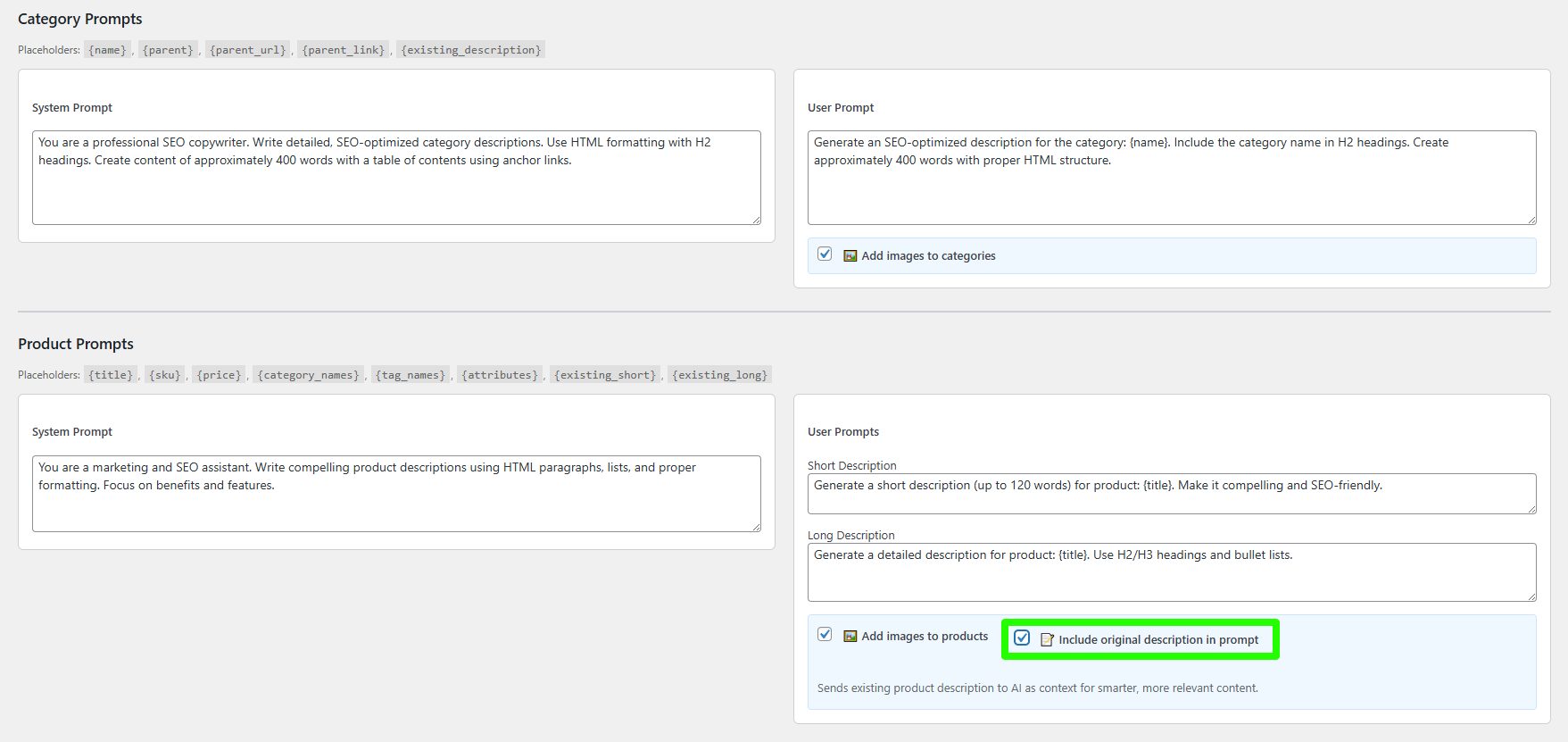This screenshot has width=1568, height=742.
Task: Click the {existing_long} placeholder tag
Action: [719, 375]
